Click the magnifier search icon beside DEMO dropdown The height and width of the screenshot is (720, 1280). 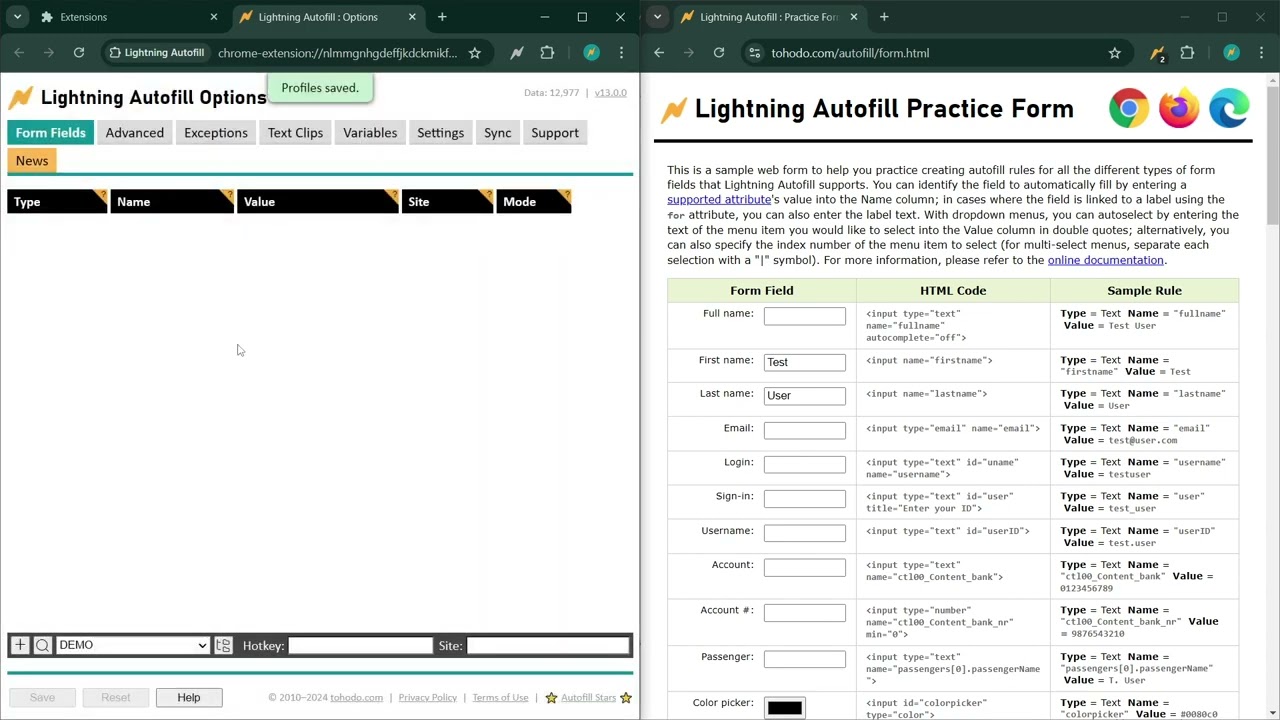point(42,645)
